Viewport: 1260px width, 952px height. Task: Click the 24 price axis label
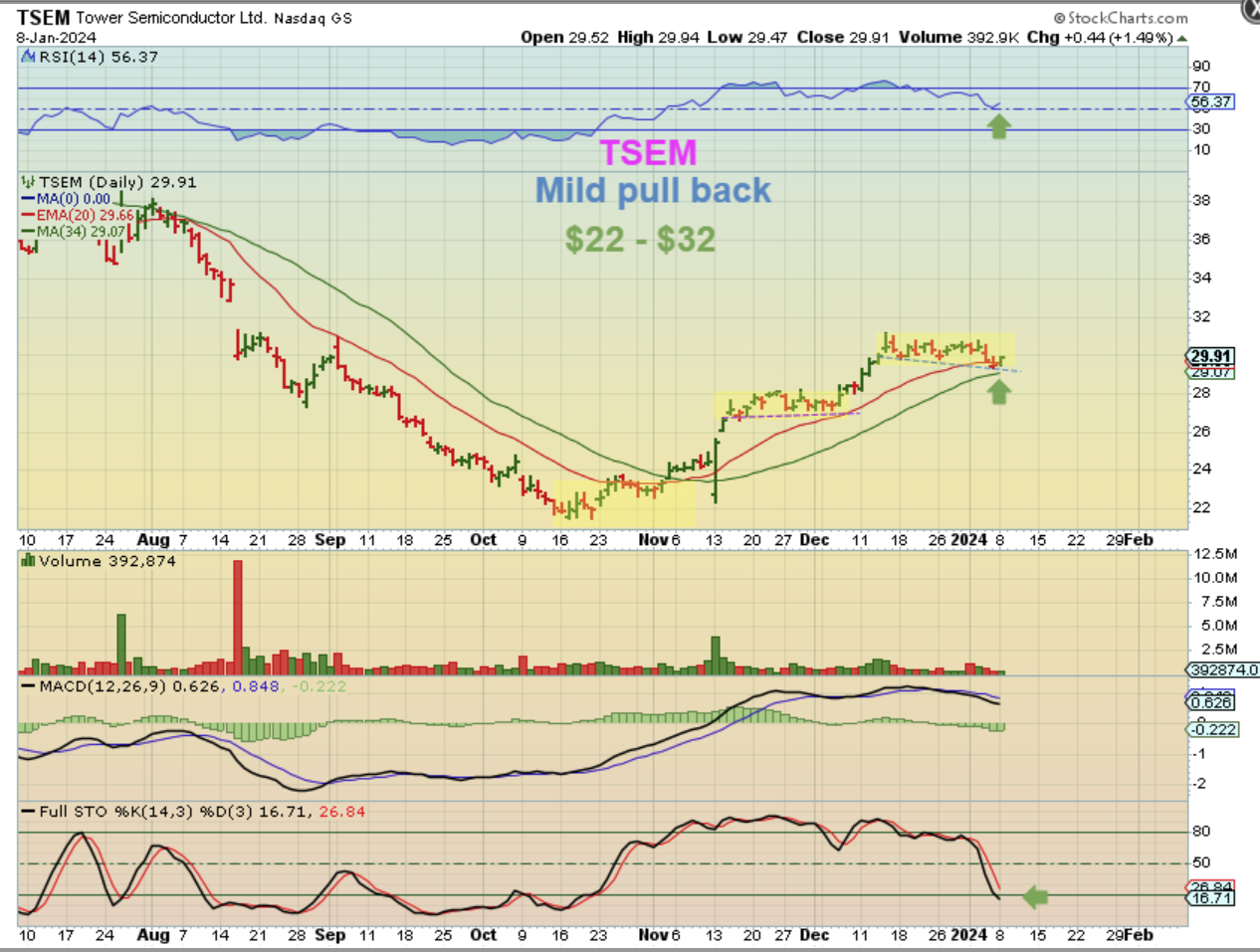[x=1201, y=469]
